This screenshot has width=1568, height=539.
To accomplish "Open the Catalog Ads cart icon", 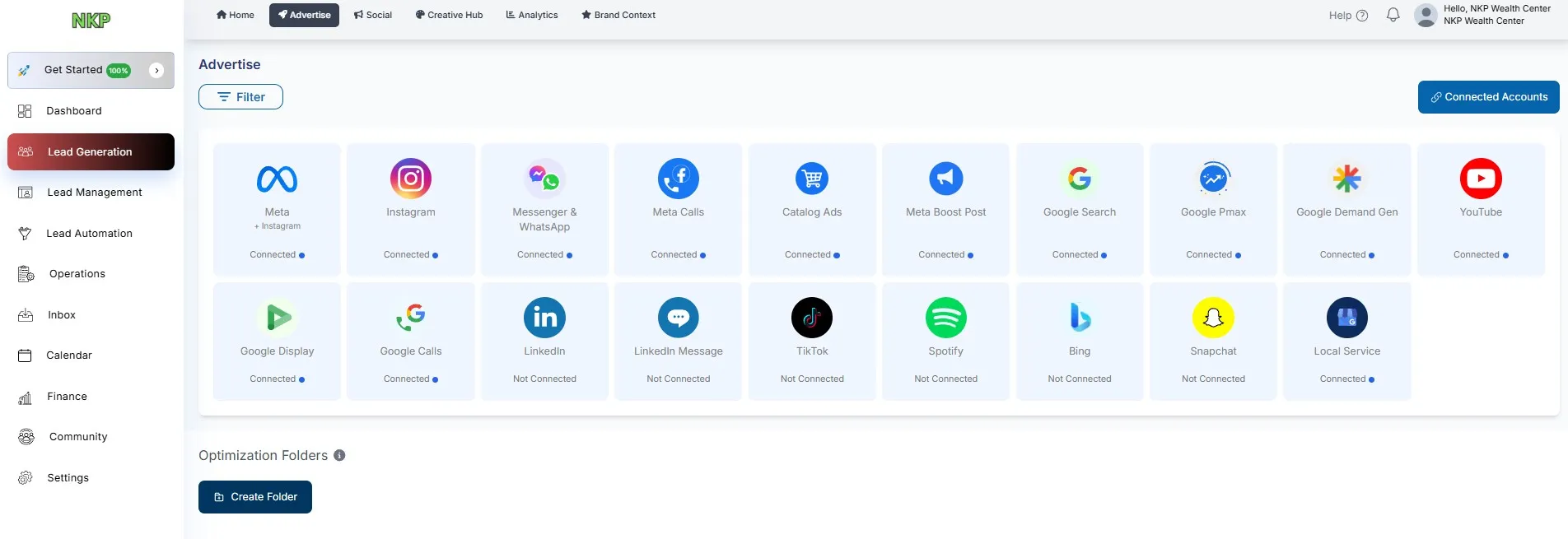I will [812, 179].
